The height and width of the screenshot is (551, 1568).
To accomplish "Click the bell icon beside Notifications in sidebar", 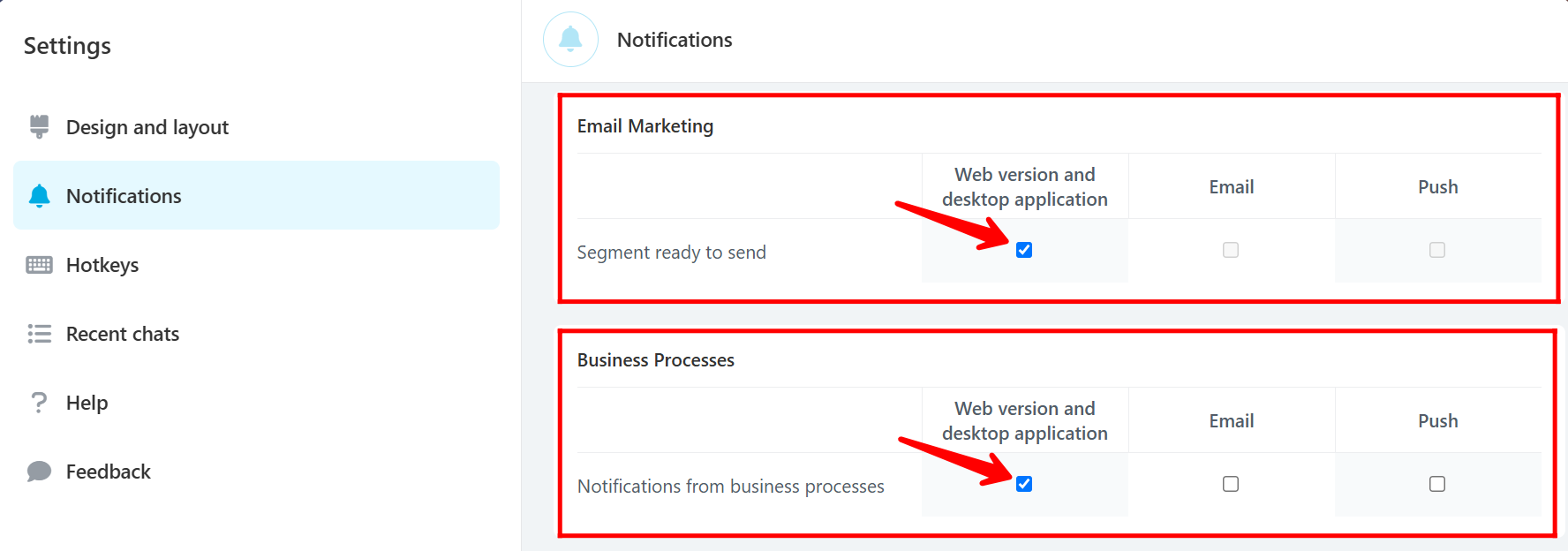I will (x=39, y=196).
